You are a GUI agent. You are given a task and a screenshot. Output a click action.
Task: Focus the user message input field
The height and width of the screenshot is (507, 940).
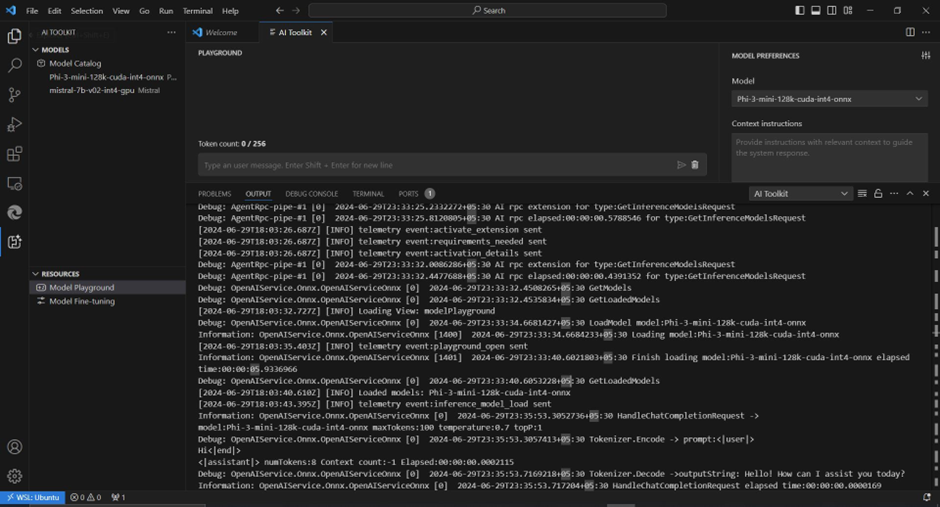pyautogui.click(x=436, y=165)
